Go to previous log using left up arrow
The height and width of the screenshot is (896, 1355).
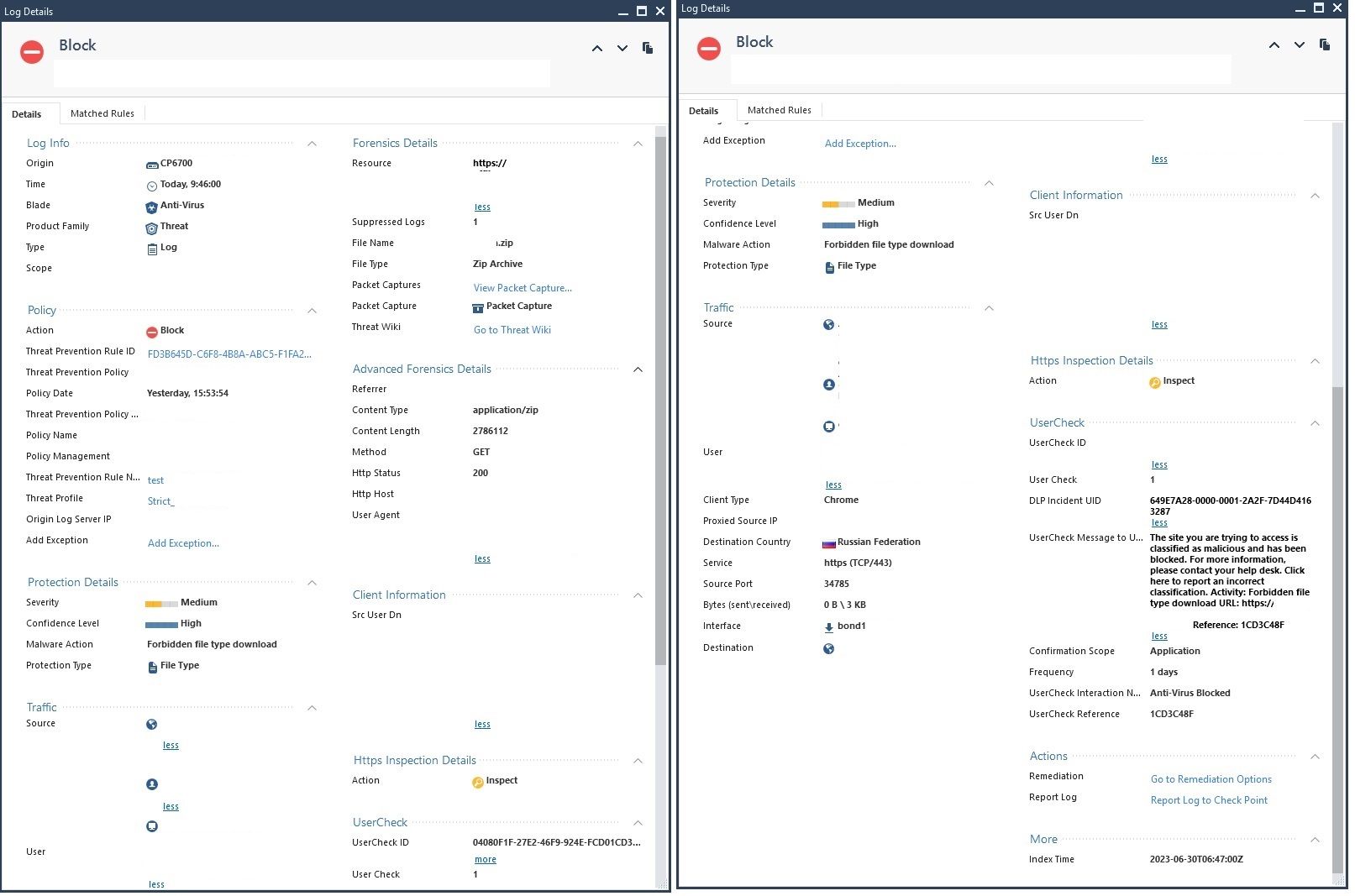[597, 49]
